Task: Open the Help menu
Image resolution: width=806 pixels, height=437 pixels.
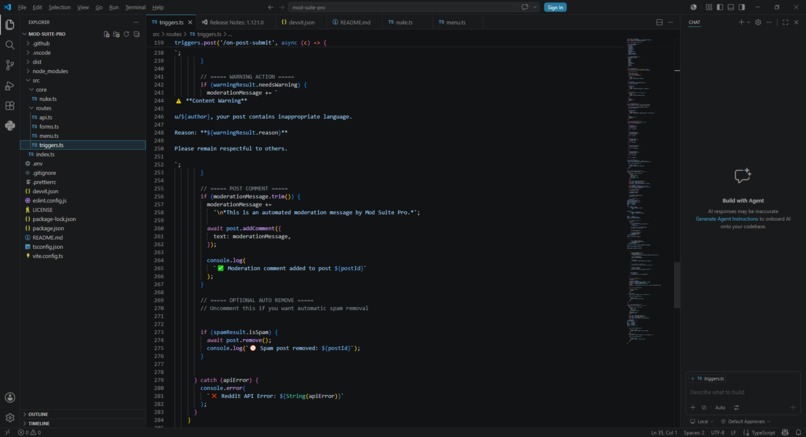Action: [x=158, y=7]
